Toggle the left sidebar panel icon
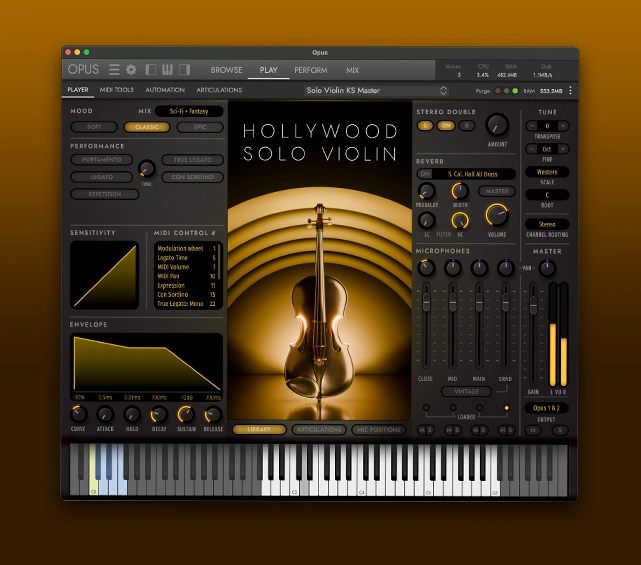 pyautogui.click(x=150, y=70)
